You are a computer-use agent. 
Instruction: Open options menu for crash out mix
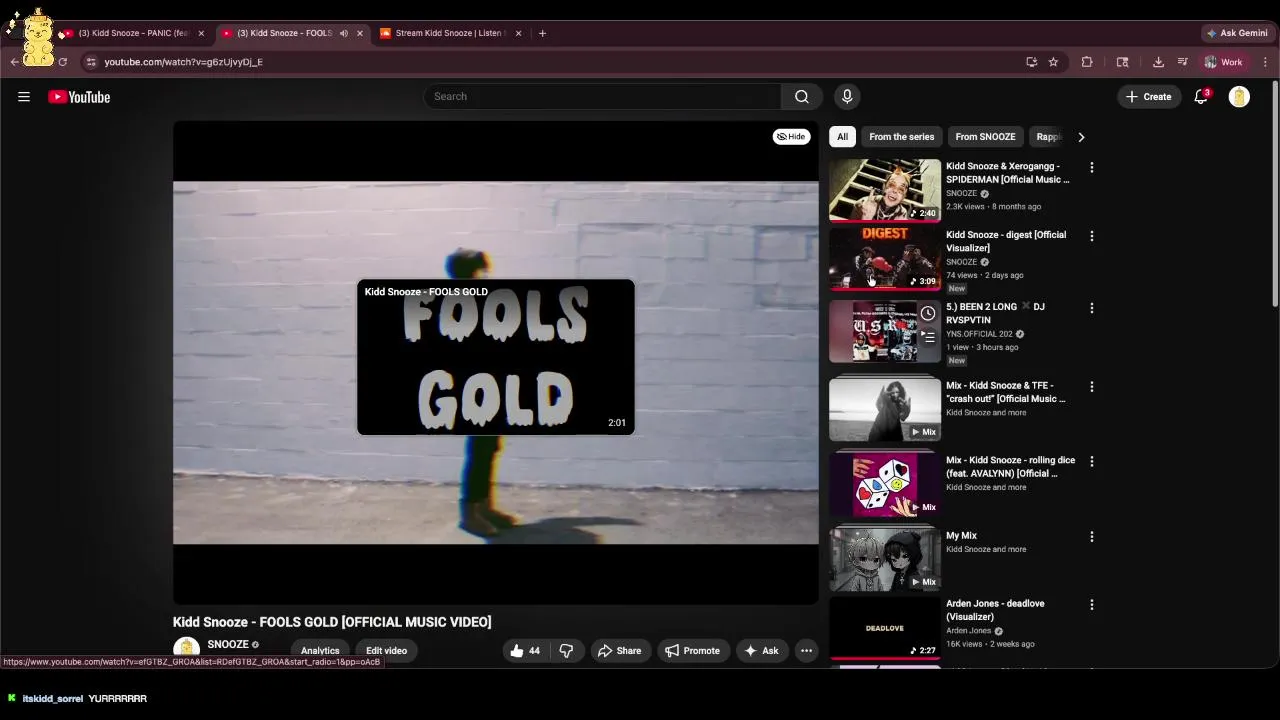coord(1091,386)
